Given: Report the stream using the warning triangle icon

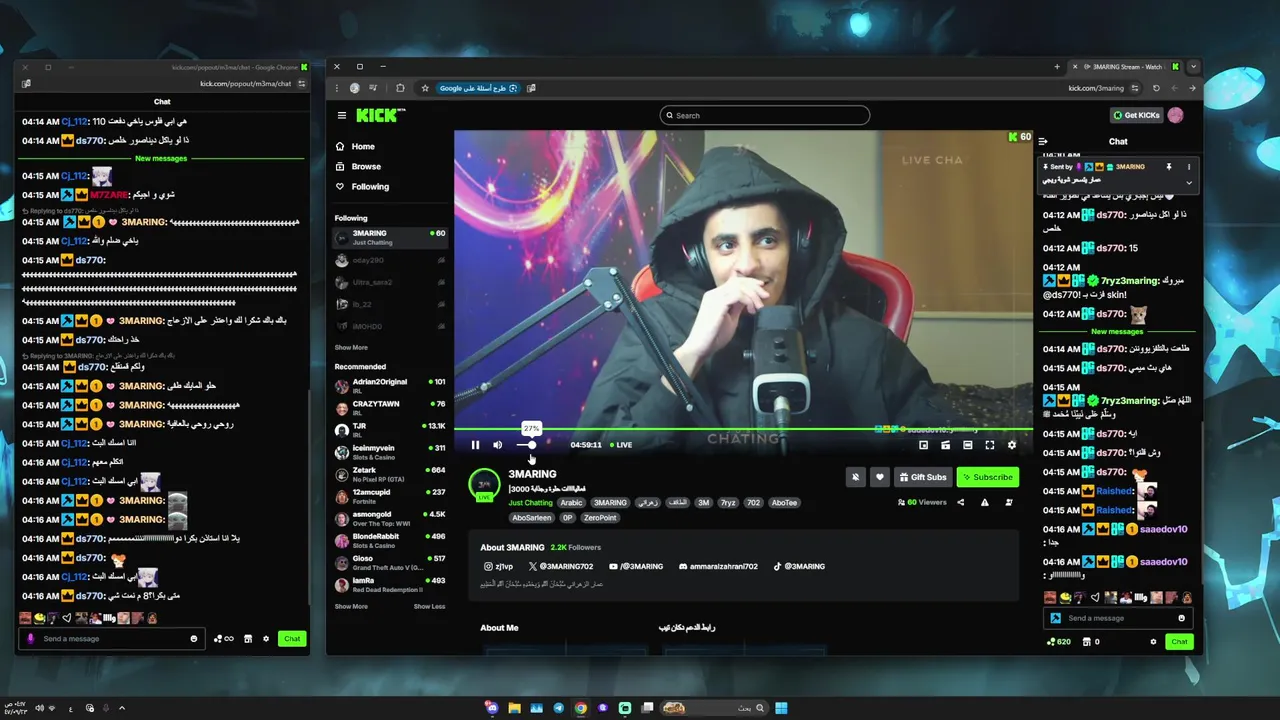Looking at the screenshot, I should (x=984, y=502).
